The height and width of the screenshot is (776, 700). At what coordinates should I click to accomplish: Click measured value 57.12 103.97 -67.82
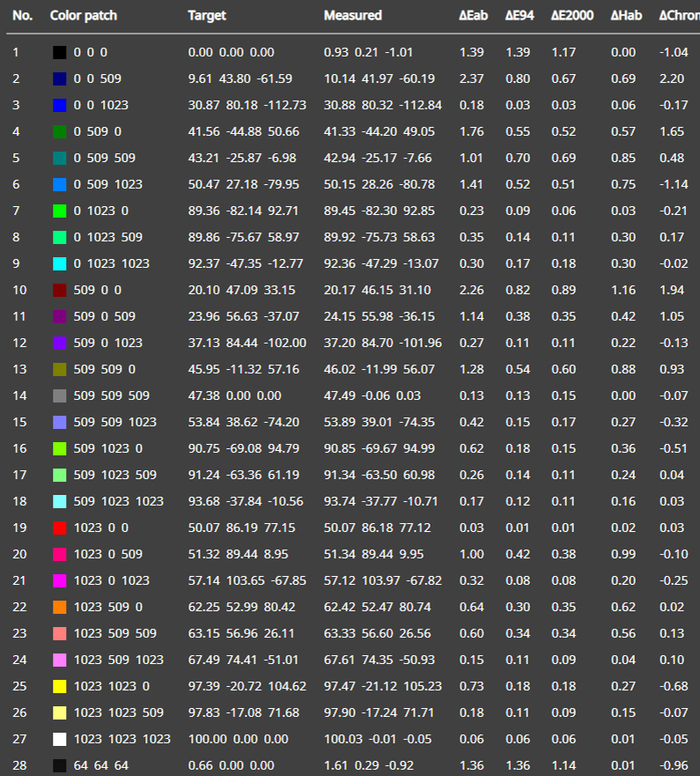pyautogui.click(x=383, y=581)
